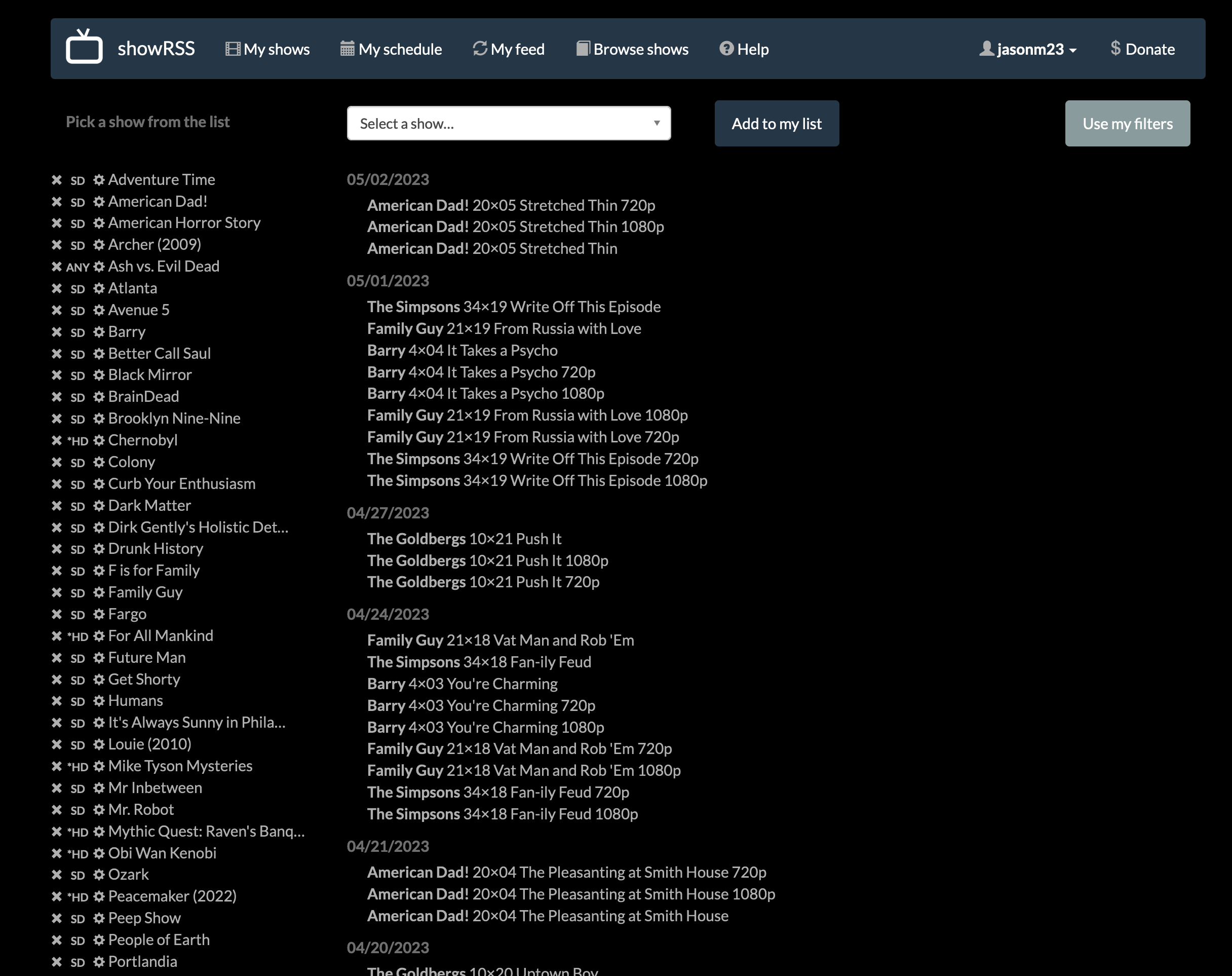1232x976 pixels.
Task: Remove Fargo with the X icon
Action: [x=57, y=614]
